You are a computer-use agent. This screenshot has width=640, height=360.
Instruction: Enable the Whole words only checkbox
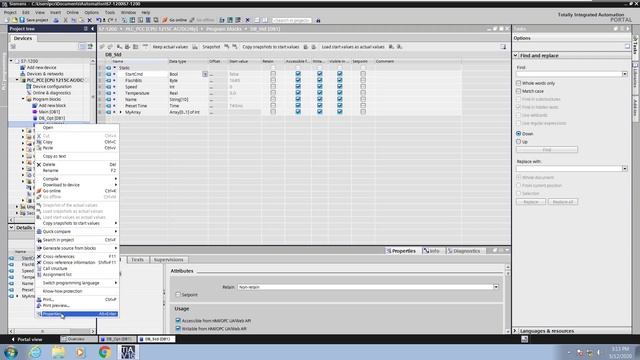518,83
